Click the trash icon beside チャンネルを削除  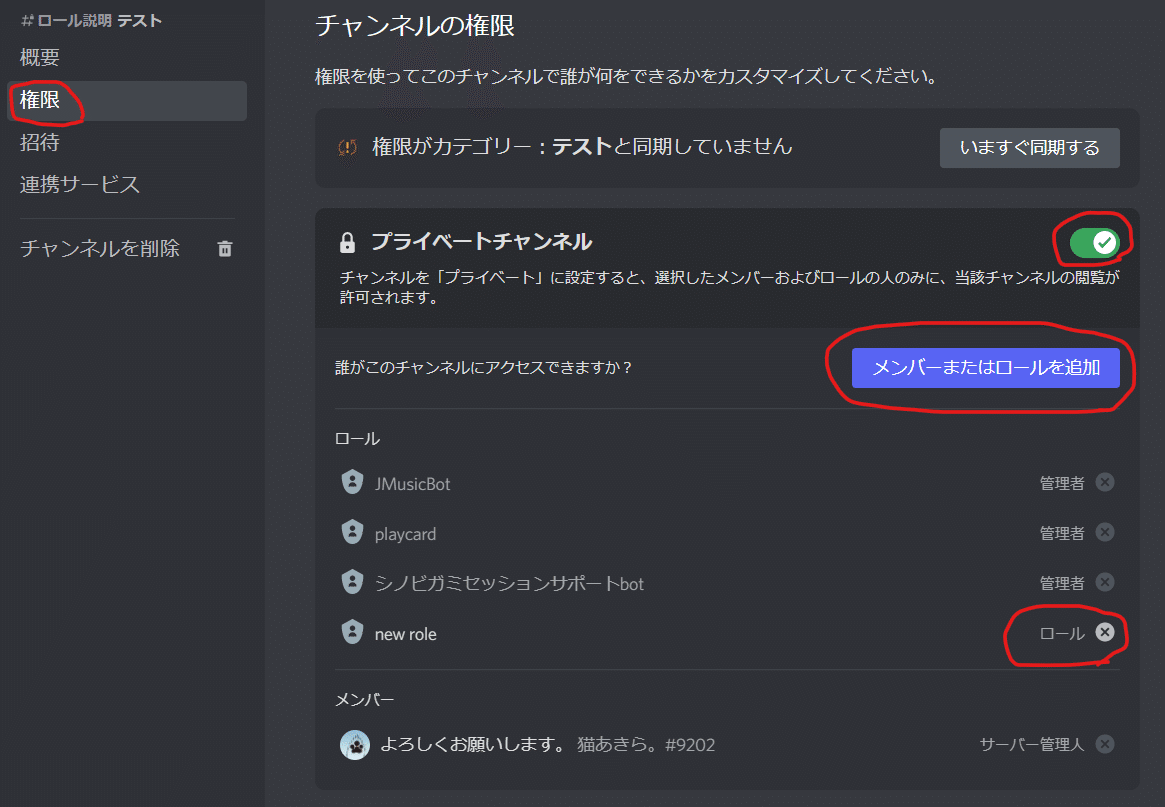coord(224,248)
